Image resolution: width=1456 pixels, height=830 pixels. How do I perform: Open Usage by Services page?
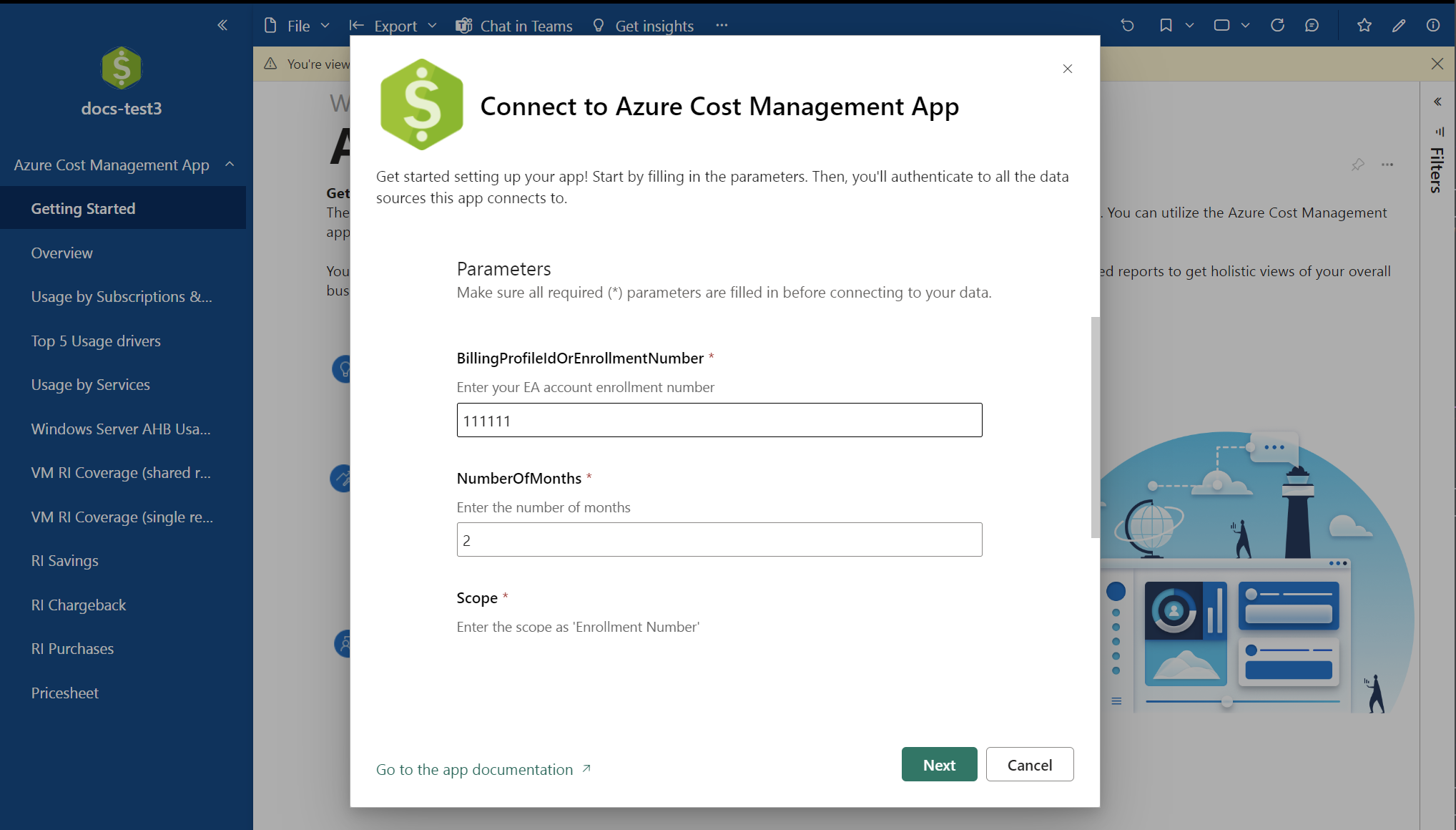pyautogui.click(x=90, y=385)
